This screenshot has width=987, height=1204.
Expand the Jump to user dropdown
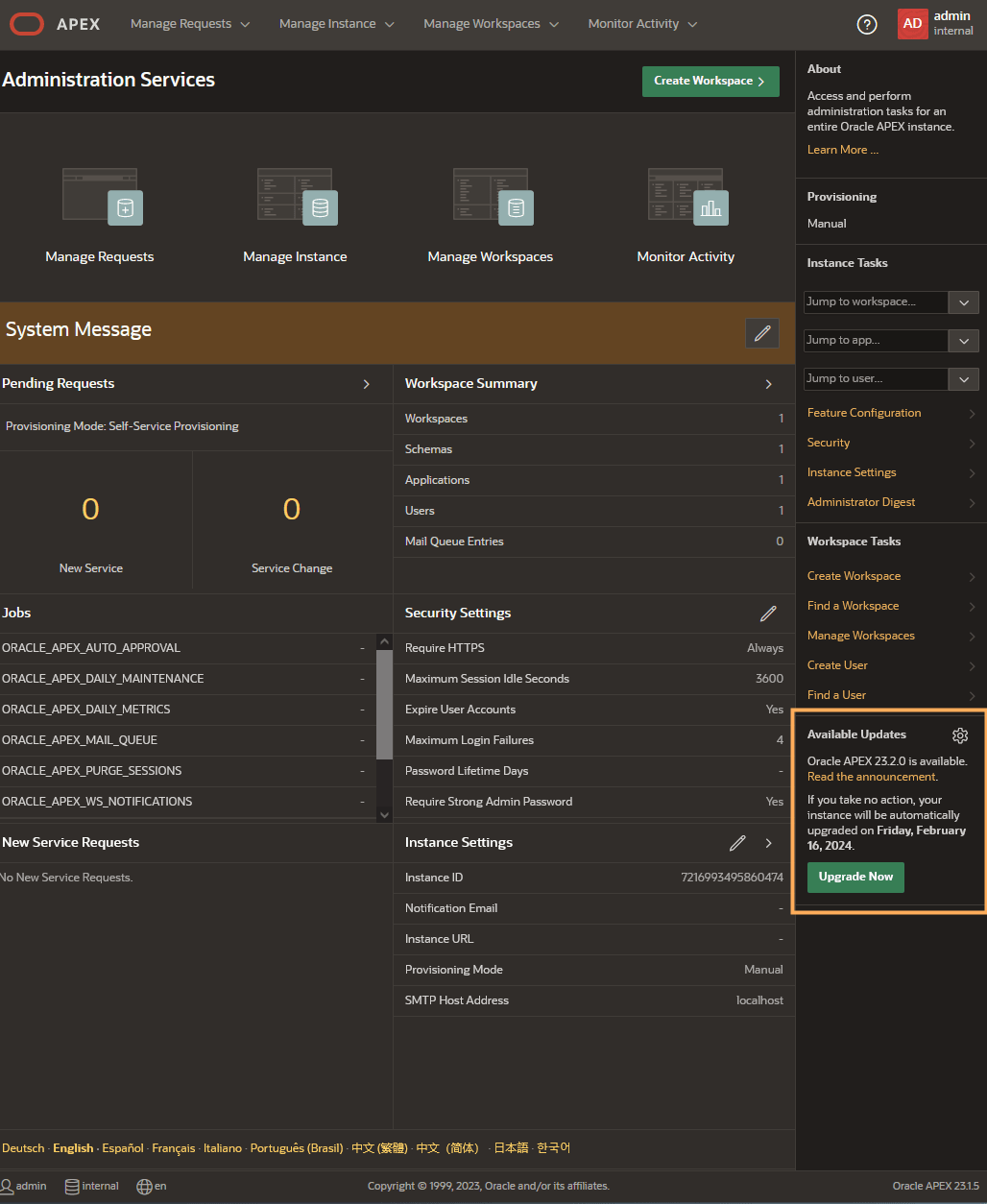pyautogui.click(x=963, y=379)
